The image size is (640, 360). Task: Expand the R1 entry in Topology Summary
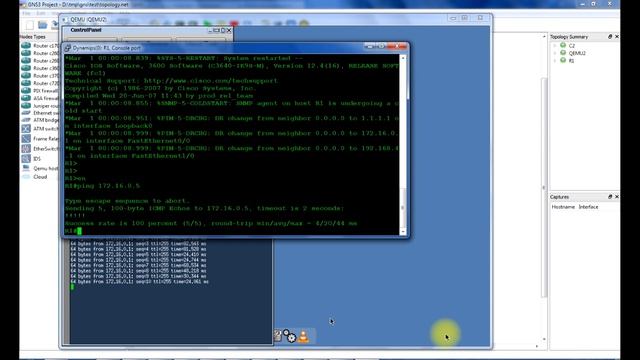(555, 60)
